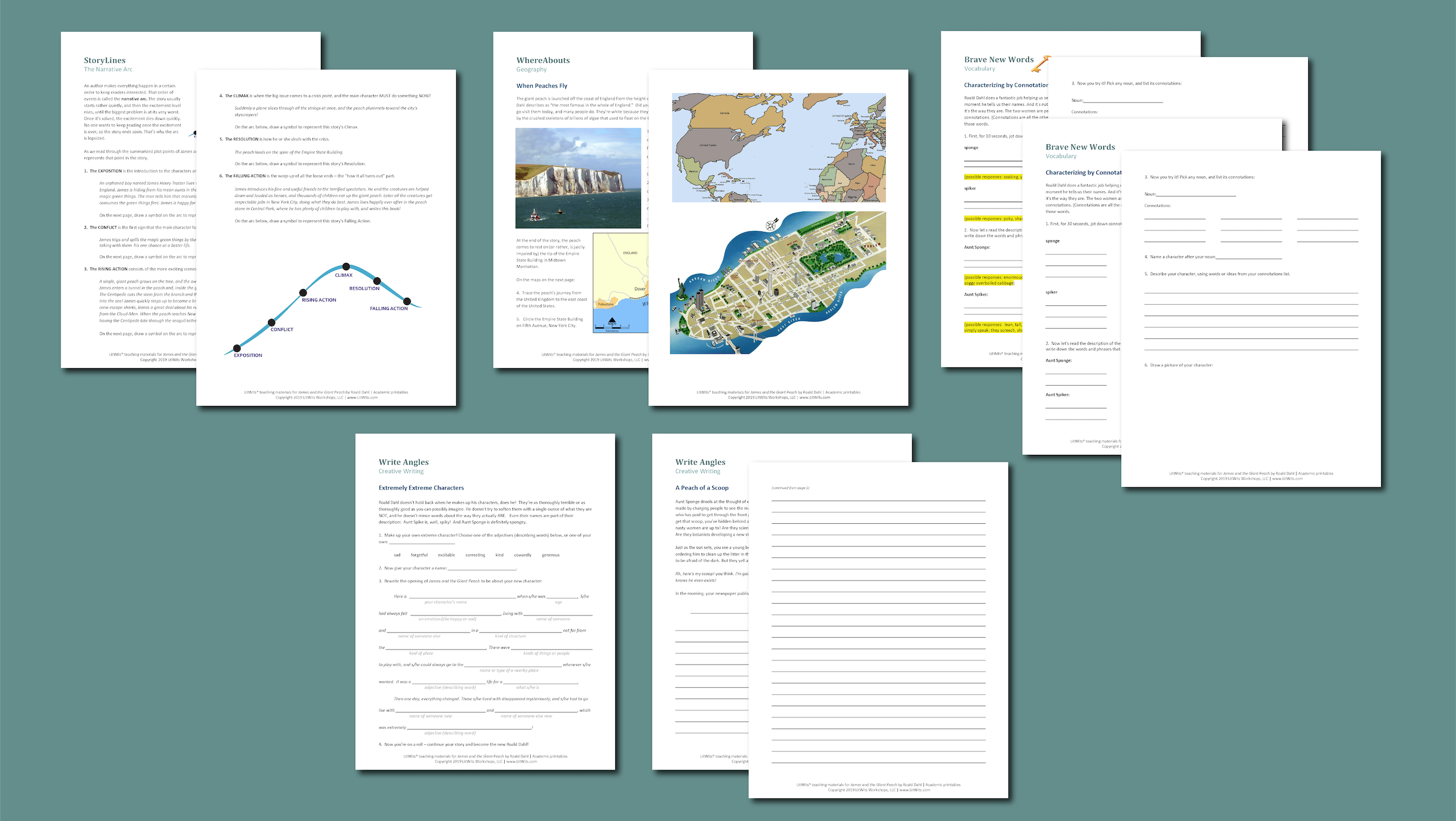Select the EXPOSITION dot on the arc

(x=237, y=348)
